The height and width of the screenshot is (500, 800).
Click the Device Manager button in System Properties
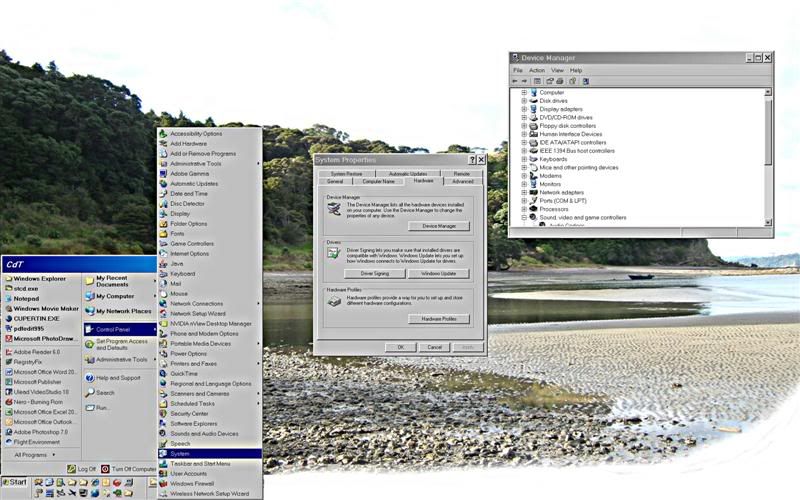pos(439,226)
